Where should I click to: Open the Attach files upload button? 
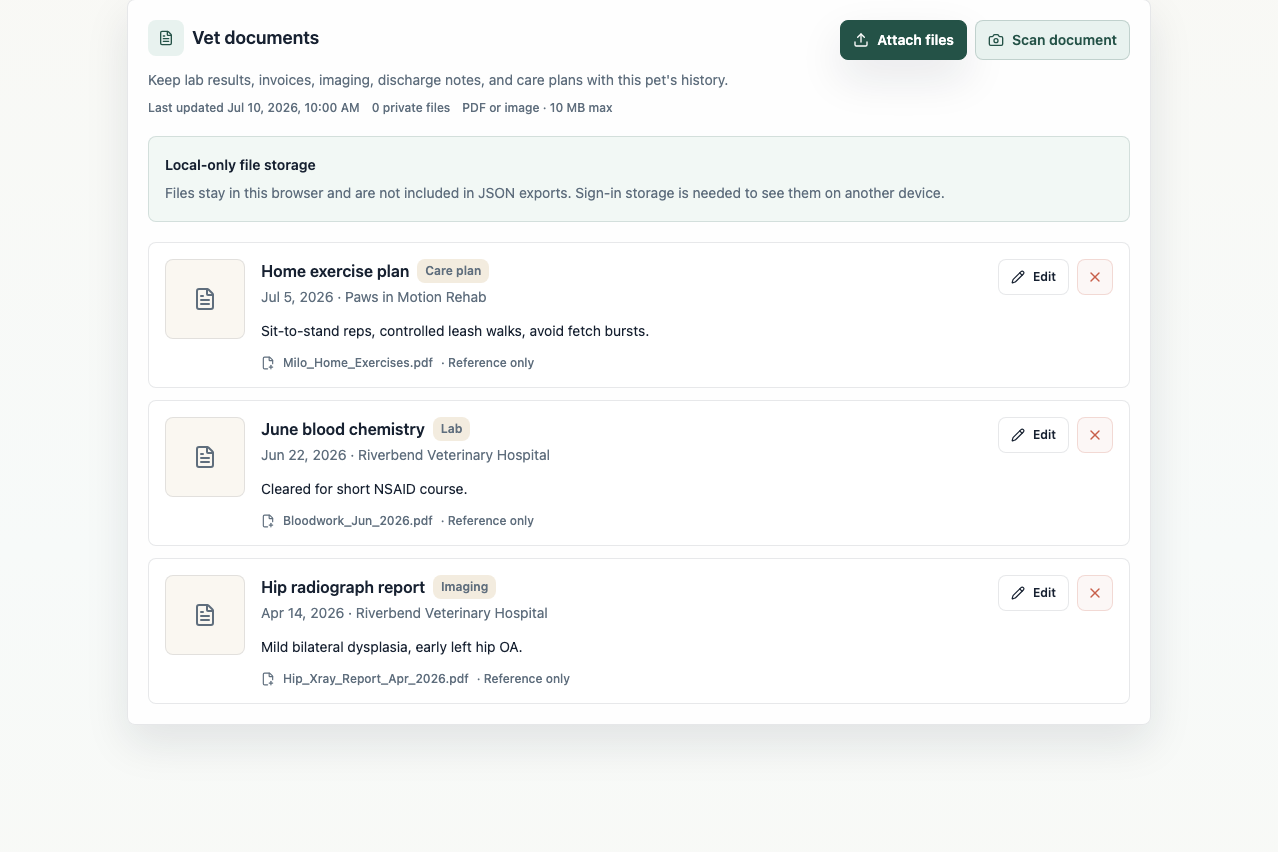[x=903, y=40]
